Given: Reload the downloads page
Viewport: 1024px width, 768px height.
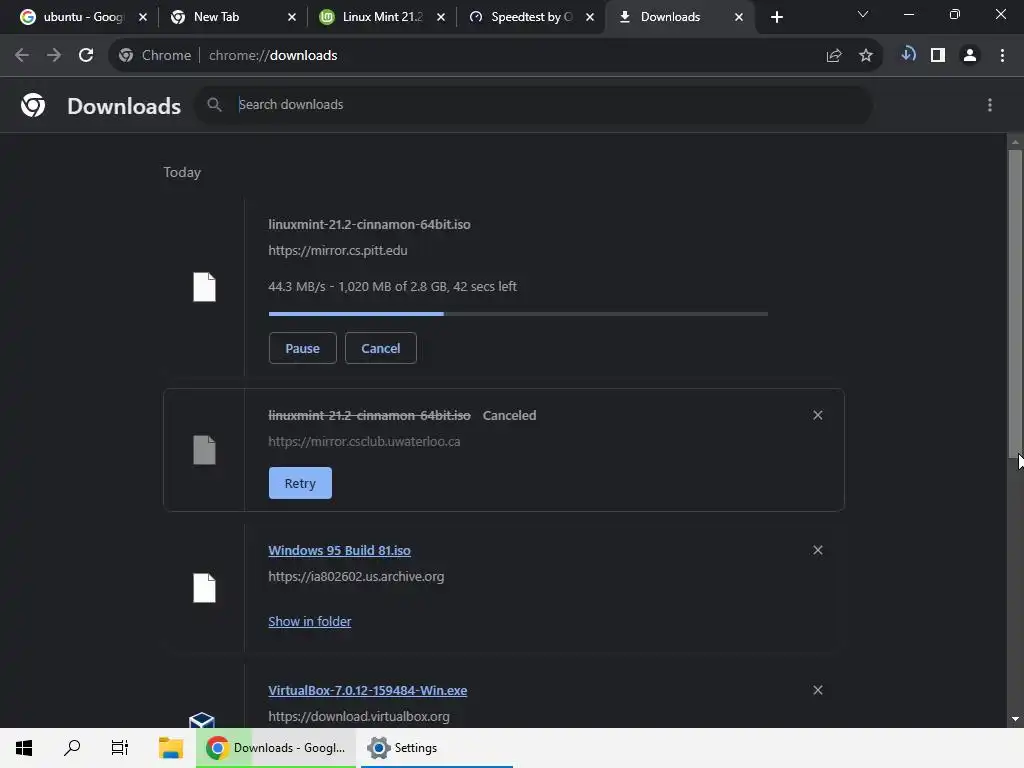Looking at the screenshot, I should click(86, 56).
